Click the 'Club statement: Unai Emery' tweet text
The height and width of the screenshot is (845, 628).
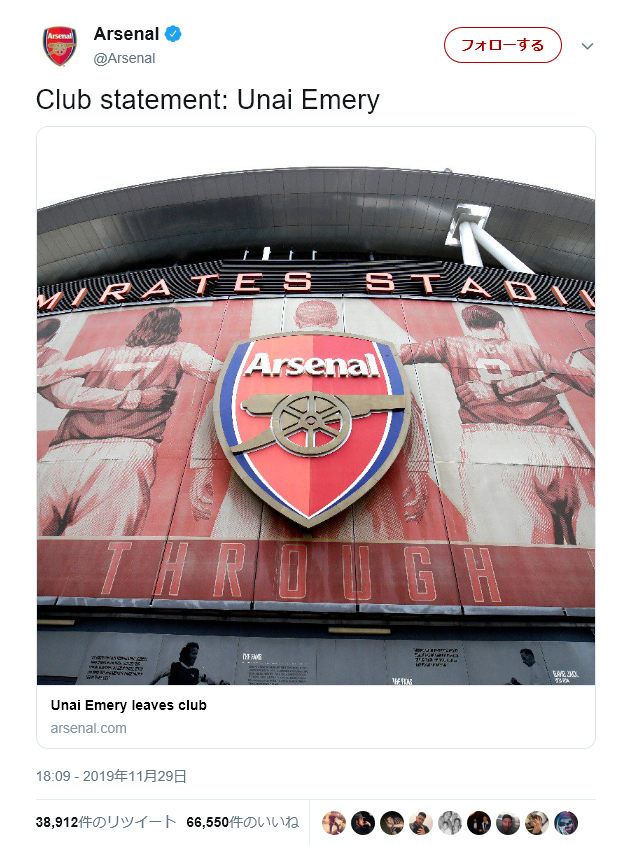208,100
